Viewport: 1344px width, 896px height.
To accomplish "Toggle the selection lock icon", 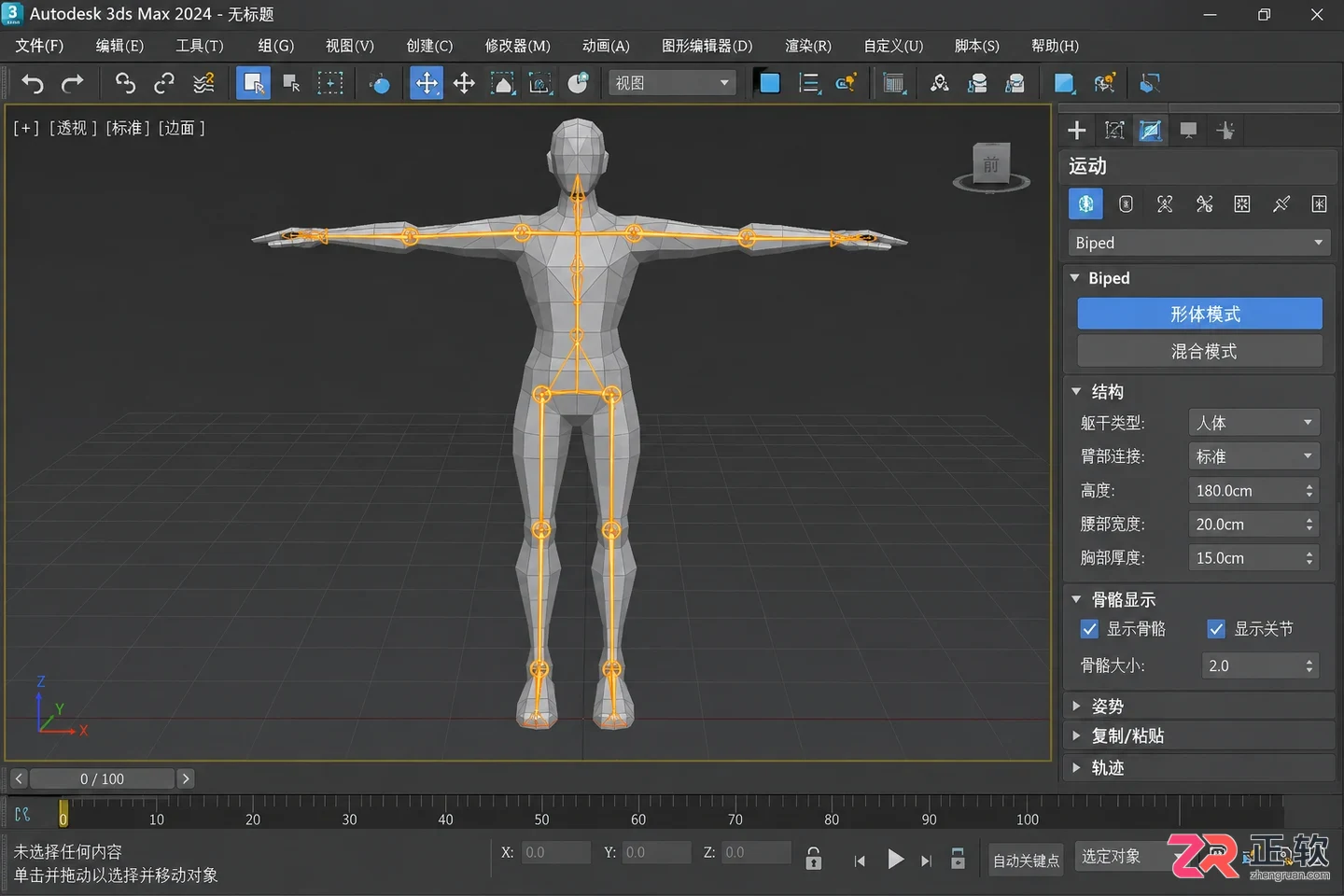I will click(814, 858).
